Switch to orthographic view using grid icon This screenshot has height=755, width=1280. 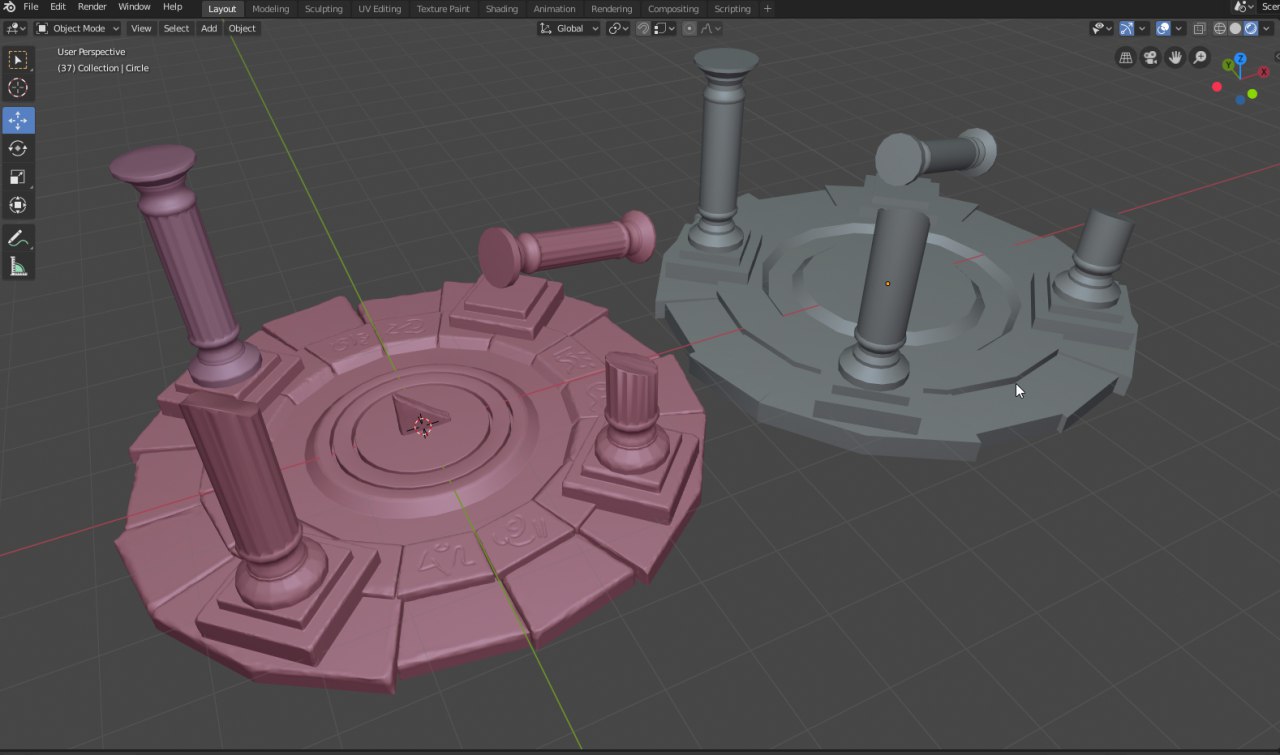coord(1125,58)
